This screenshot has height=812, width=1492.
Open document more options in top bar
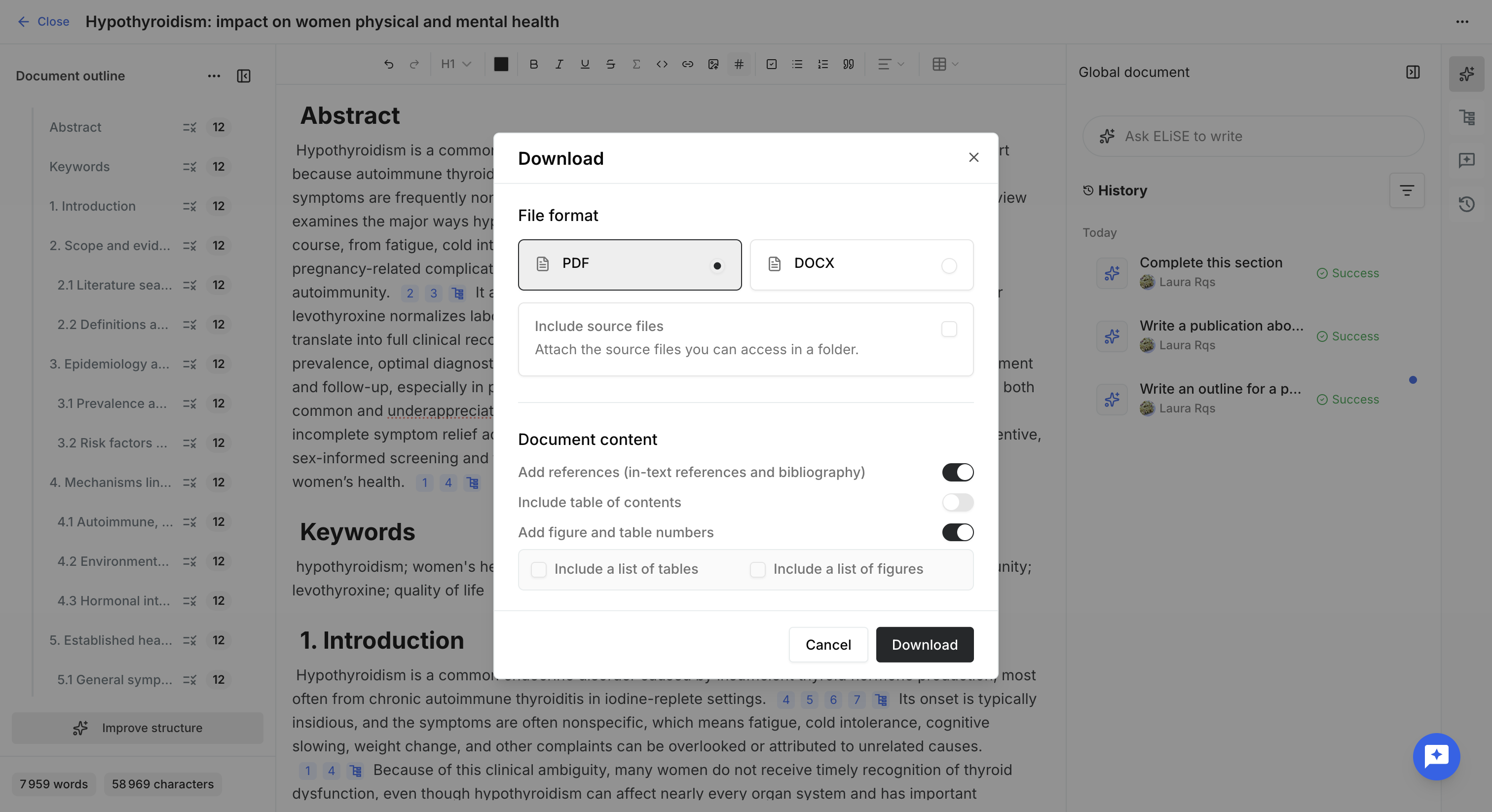1462,22
